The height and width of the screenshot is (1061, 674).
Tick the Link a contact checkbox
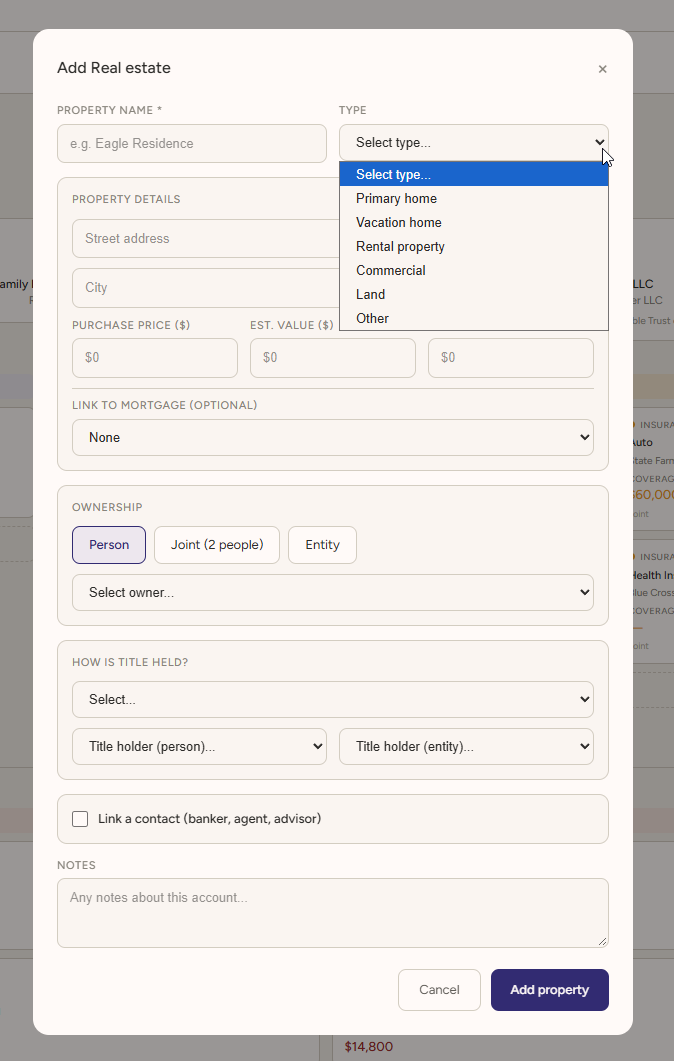tap(80, 819)
